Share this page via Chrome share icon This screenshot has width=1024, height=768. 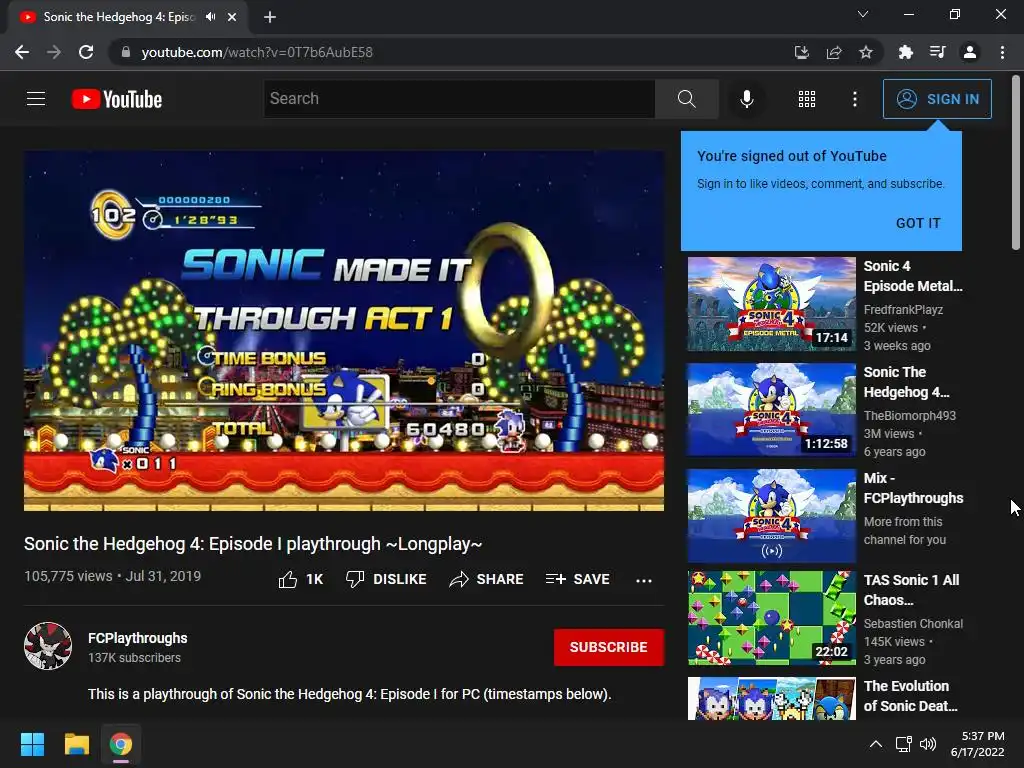tap(834, 52)
